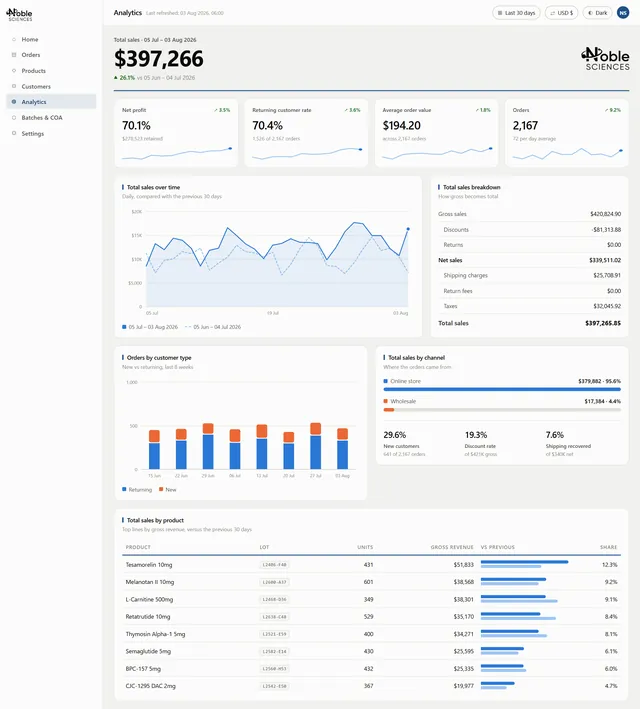Open the Last 30 days range selector
Viewport: 640px width, 709px height.
516,13
